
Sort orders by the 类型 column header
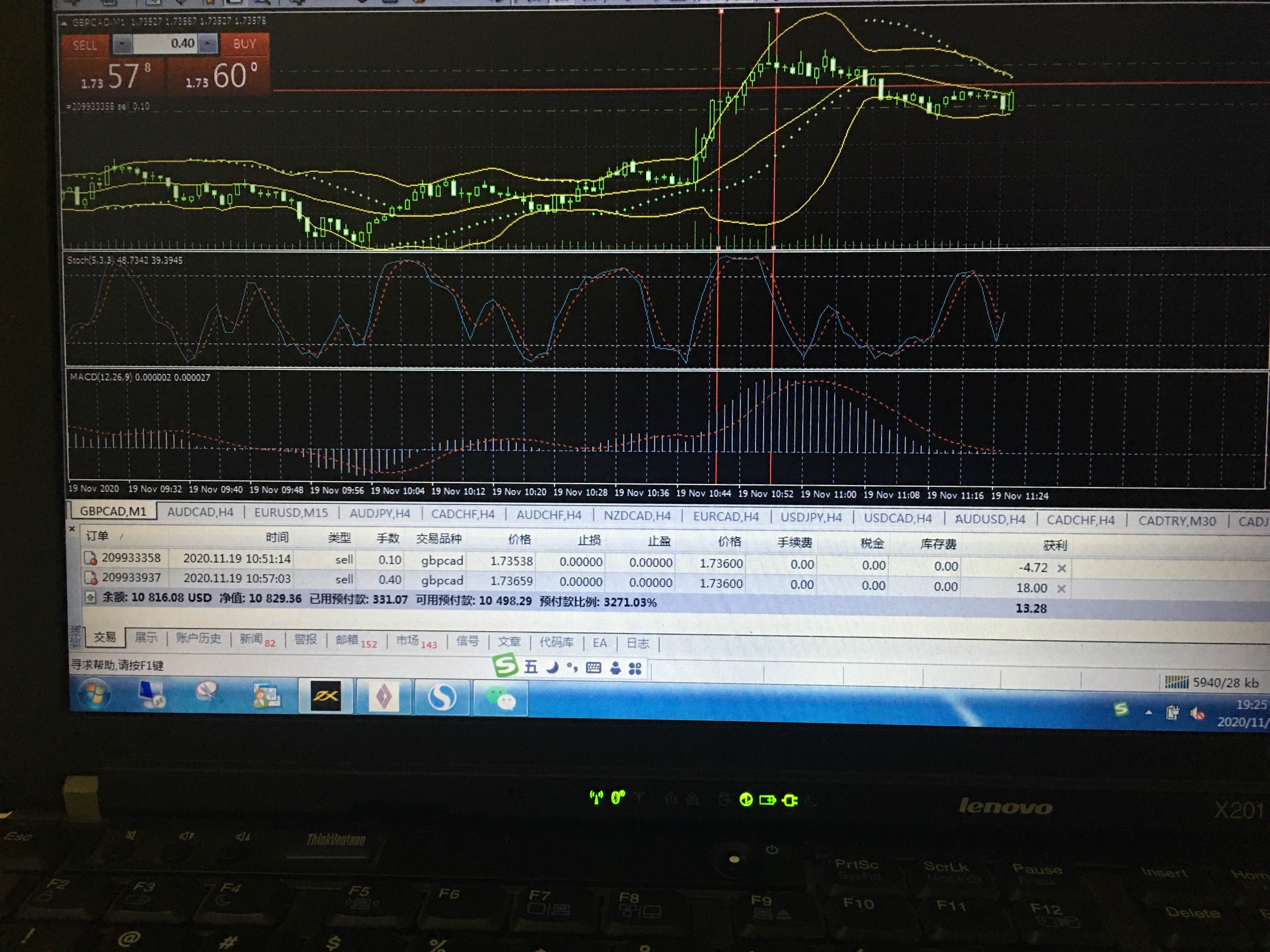[339, 538]
